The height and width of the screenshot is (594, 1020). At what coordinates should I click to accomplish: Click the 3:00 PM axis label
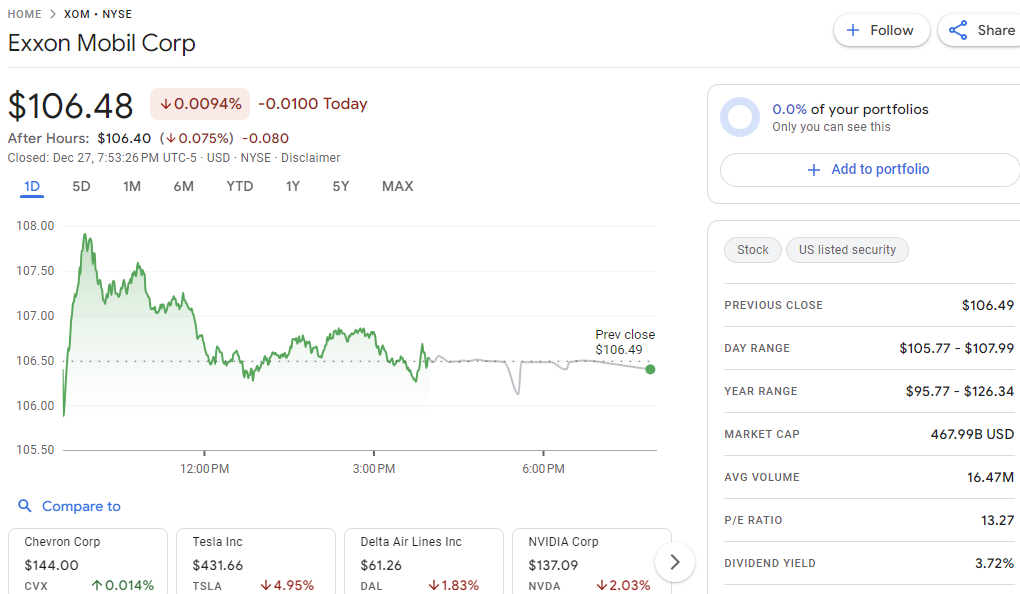pos(373,468)
